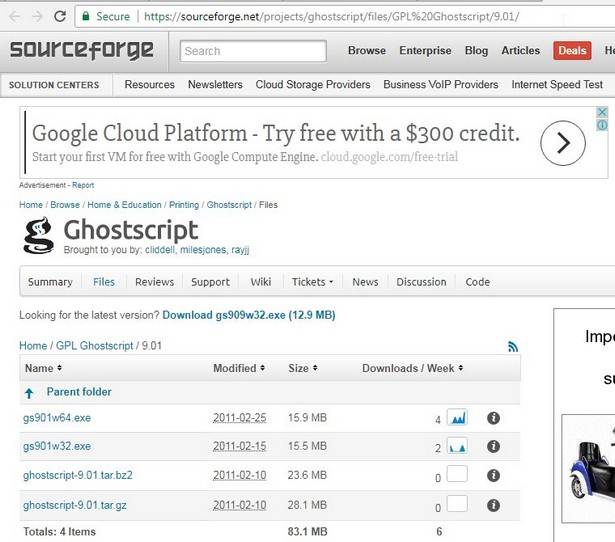Click Browse in the top navigation
The image size is (615, 542).
click(367, 51)
